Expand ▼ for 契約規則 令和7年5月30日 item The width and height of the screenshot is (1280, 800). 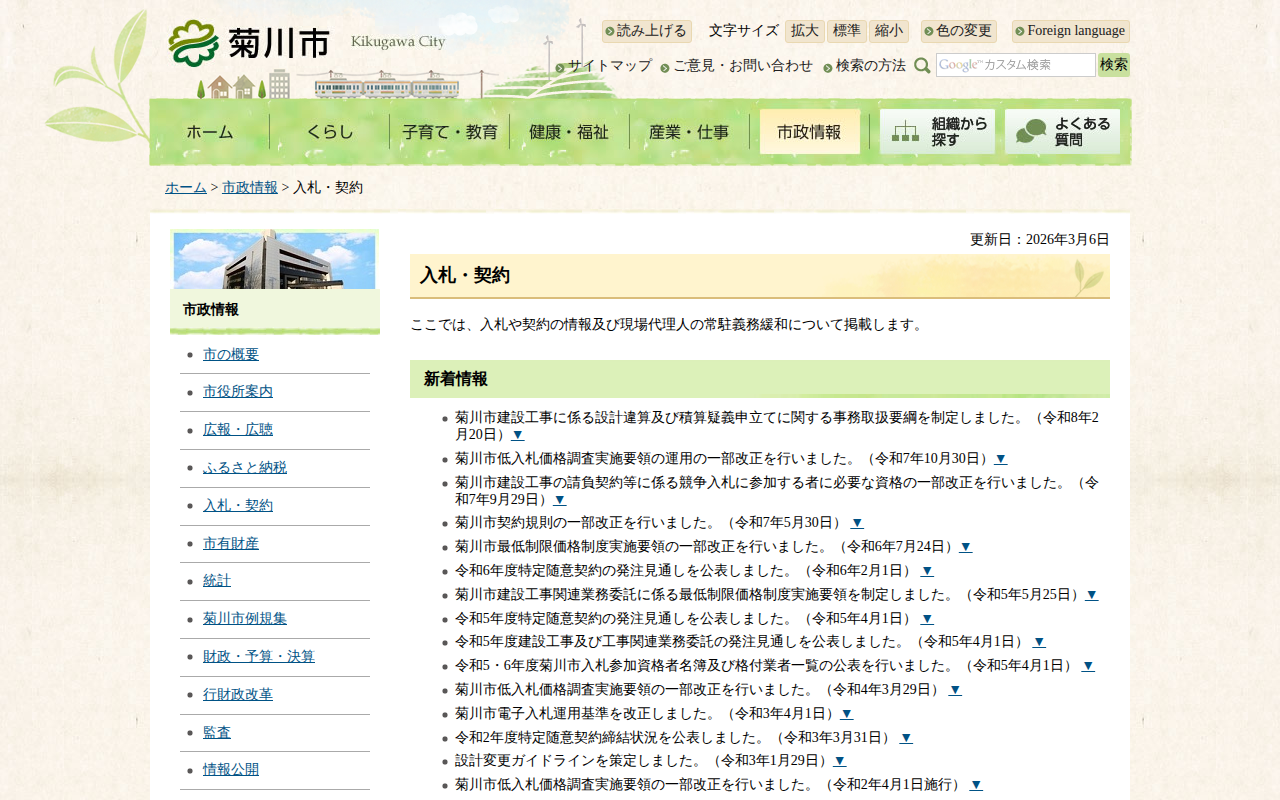point(857,523)
